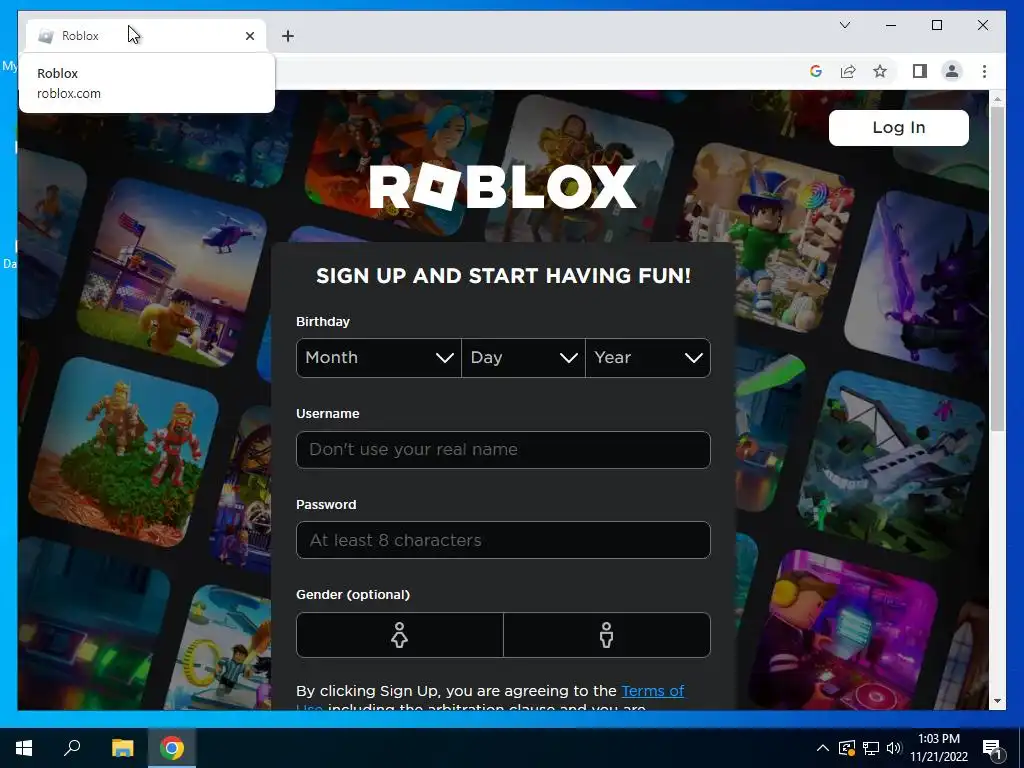
Task: Maximize the Chrome window
Action: [x=936, y=25]
